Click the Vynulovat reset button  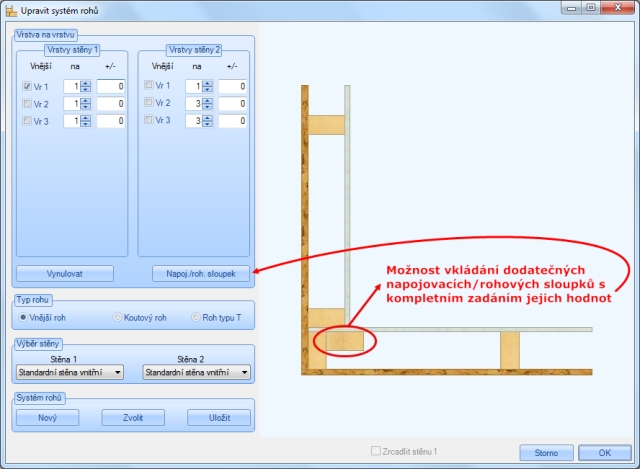click(64, 273)
